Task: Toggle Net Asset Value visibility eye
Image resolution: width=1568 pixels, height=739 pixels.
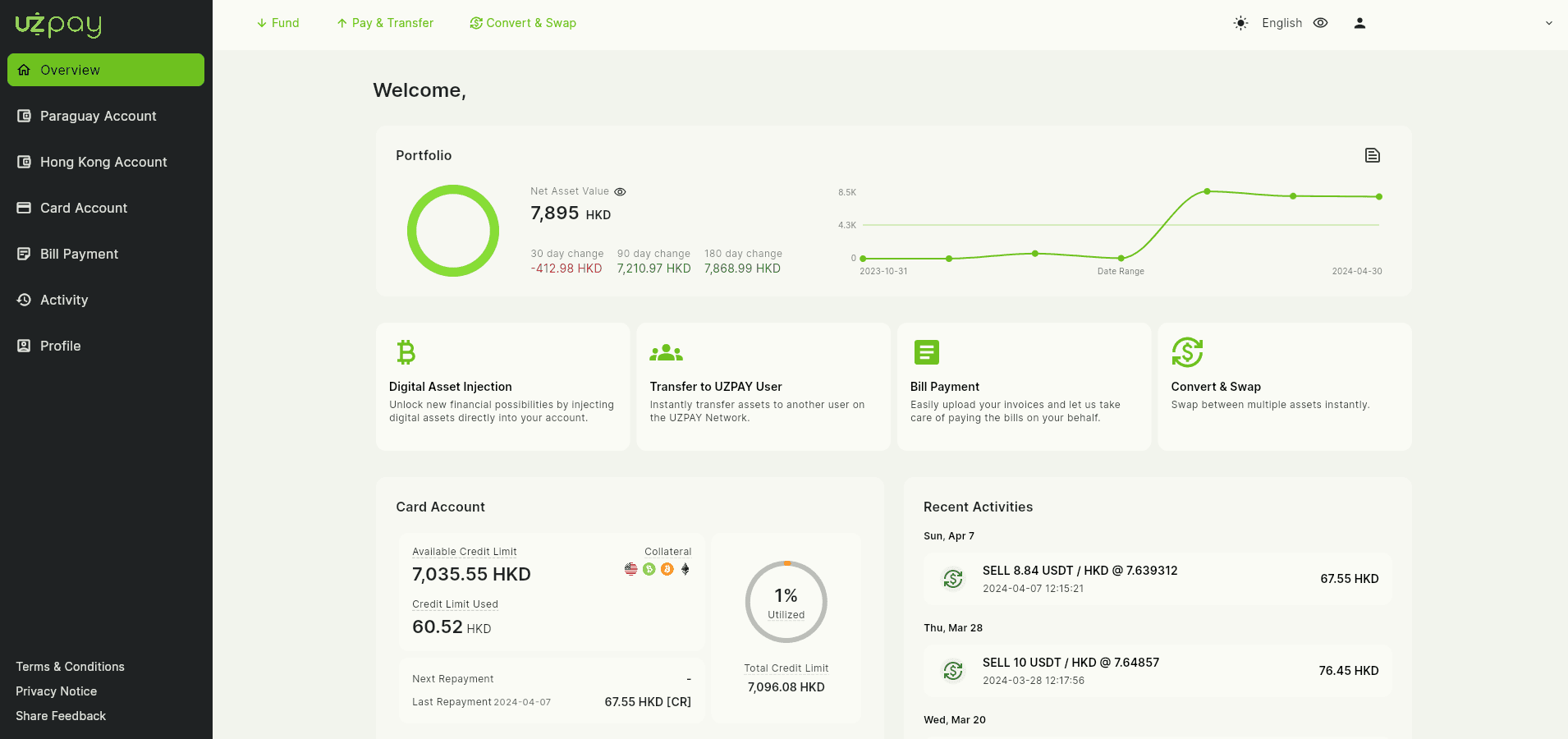Action: coord(620,191)
